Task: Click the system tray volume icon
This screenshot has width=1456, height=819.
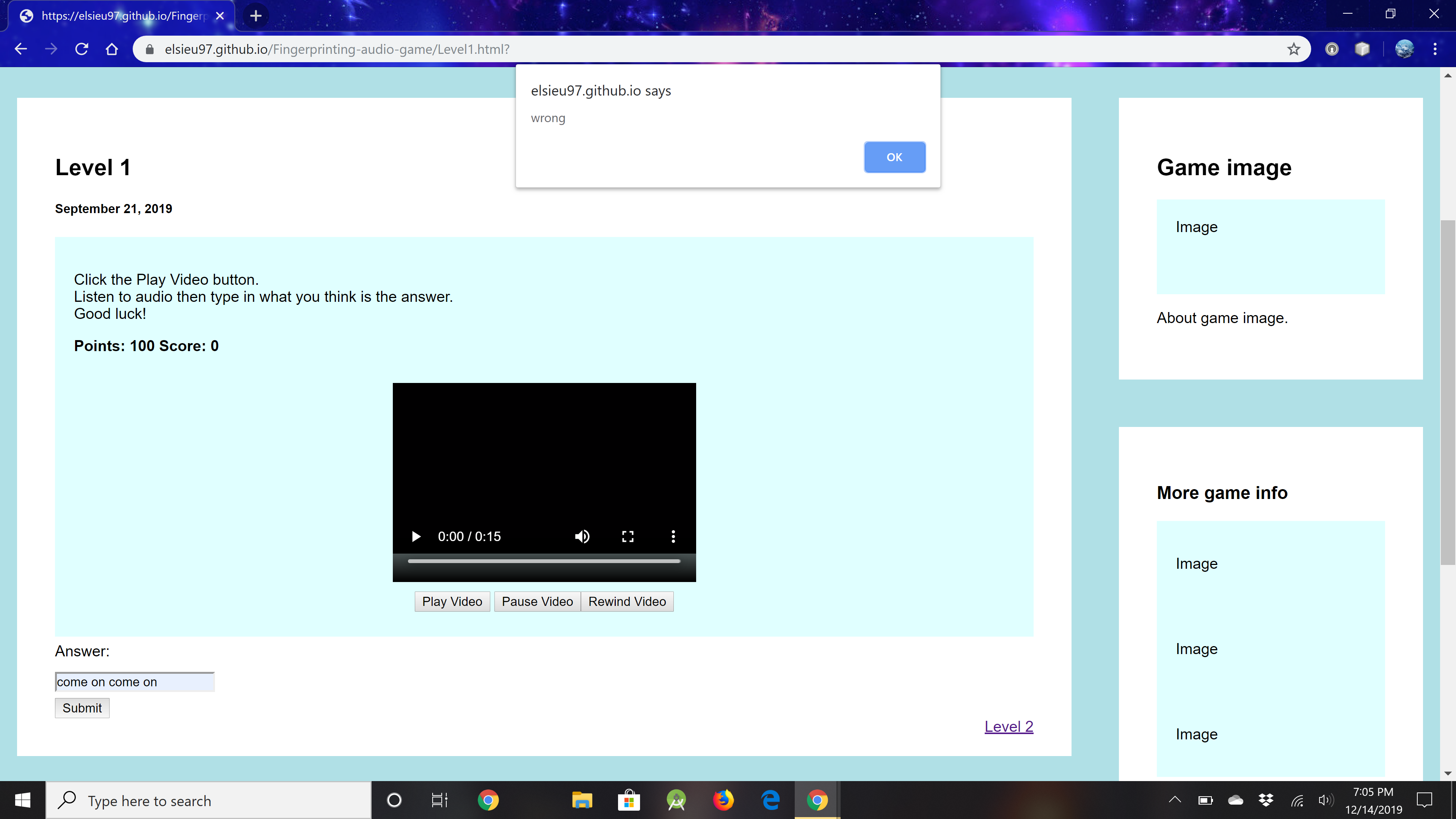Action: (x=1325, y=800)
